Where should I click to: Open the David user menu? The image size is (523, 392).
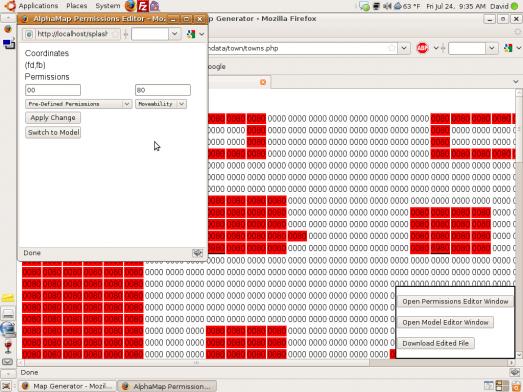point(499,6)
